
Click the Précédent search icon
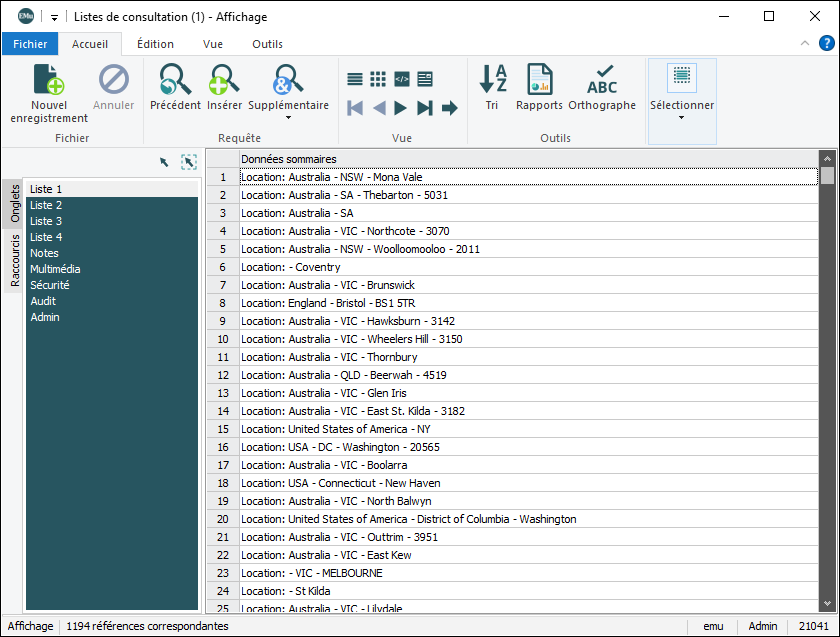point(175,80)
